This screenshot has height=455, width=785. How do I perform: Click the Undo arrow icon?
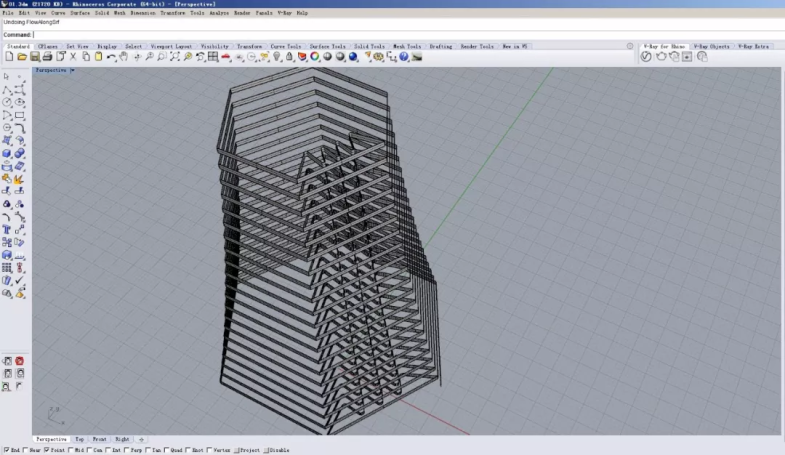click(x=111, y=57)
